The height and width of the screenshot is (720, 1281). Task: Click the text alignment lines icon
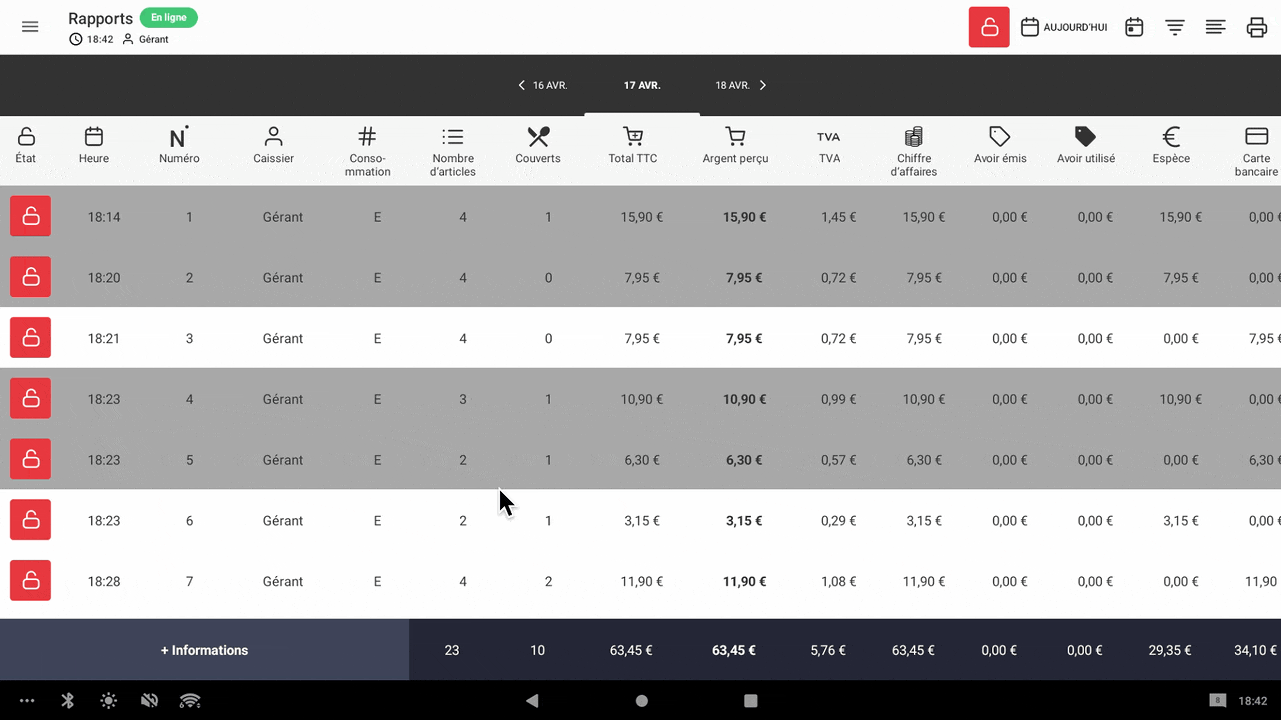[x=1215, y=27]
